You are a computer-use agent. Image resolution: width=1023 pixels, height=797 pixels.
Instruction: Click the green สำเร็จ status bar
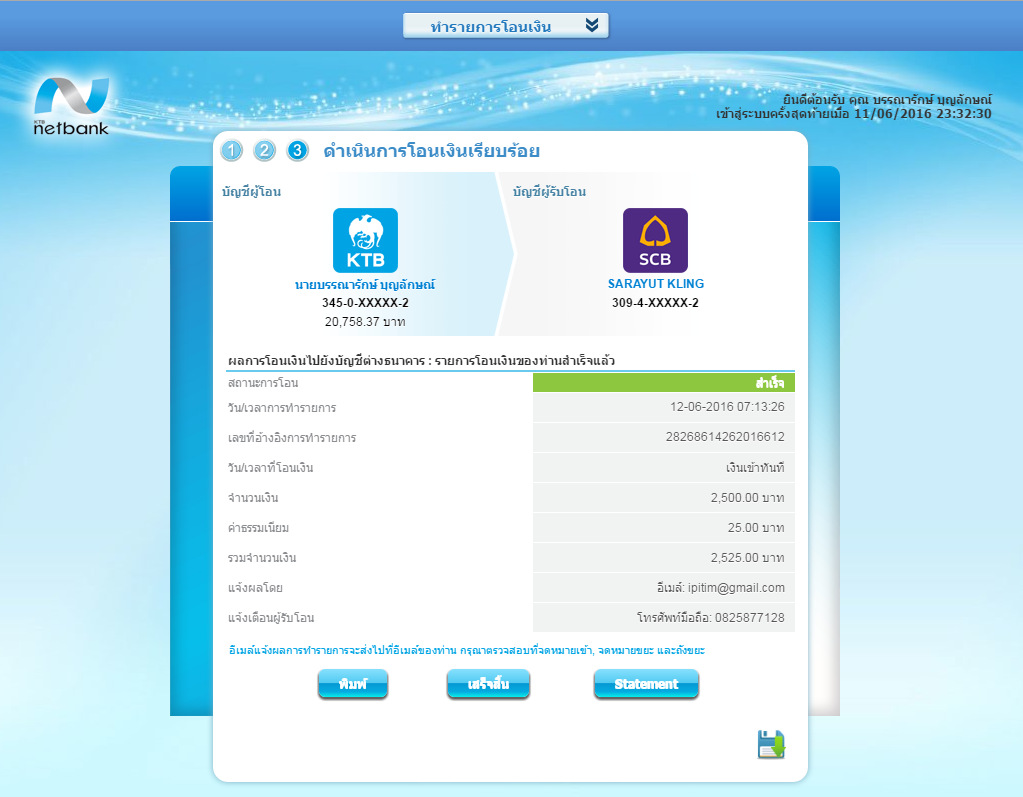664,382
